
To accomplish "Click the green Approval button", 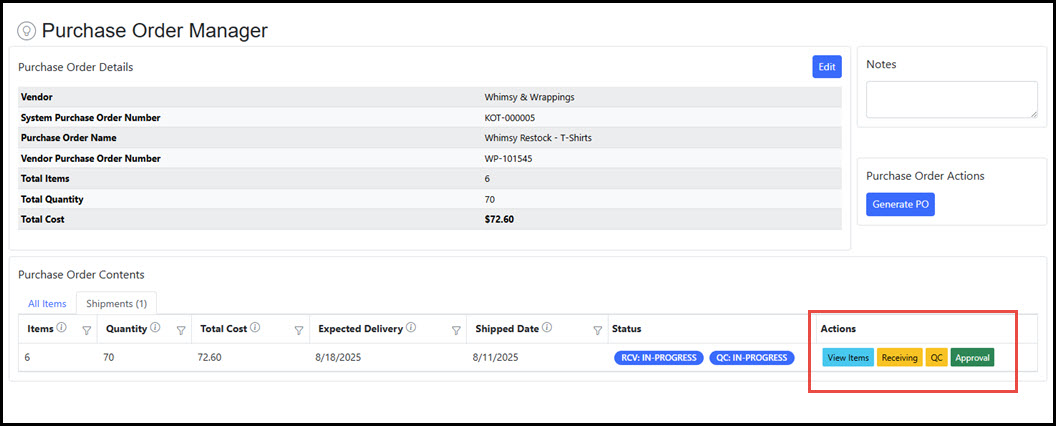I will (x=972, y=358).
